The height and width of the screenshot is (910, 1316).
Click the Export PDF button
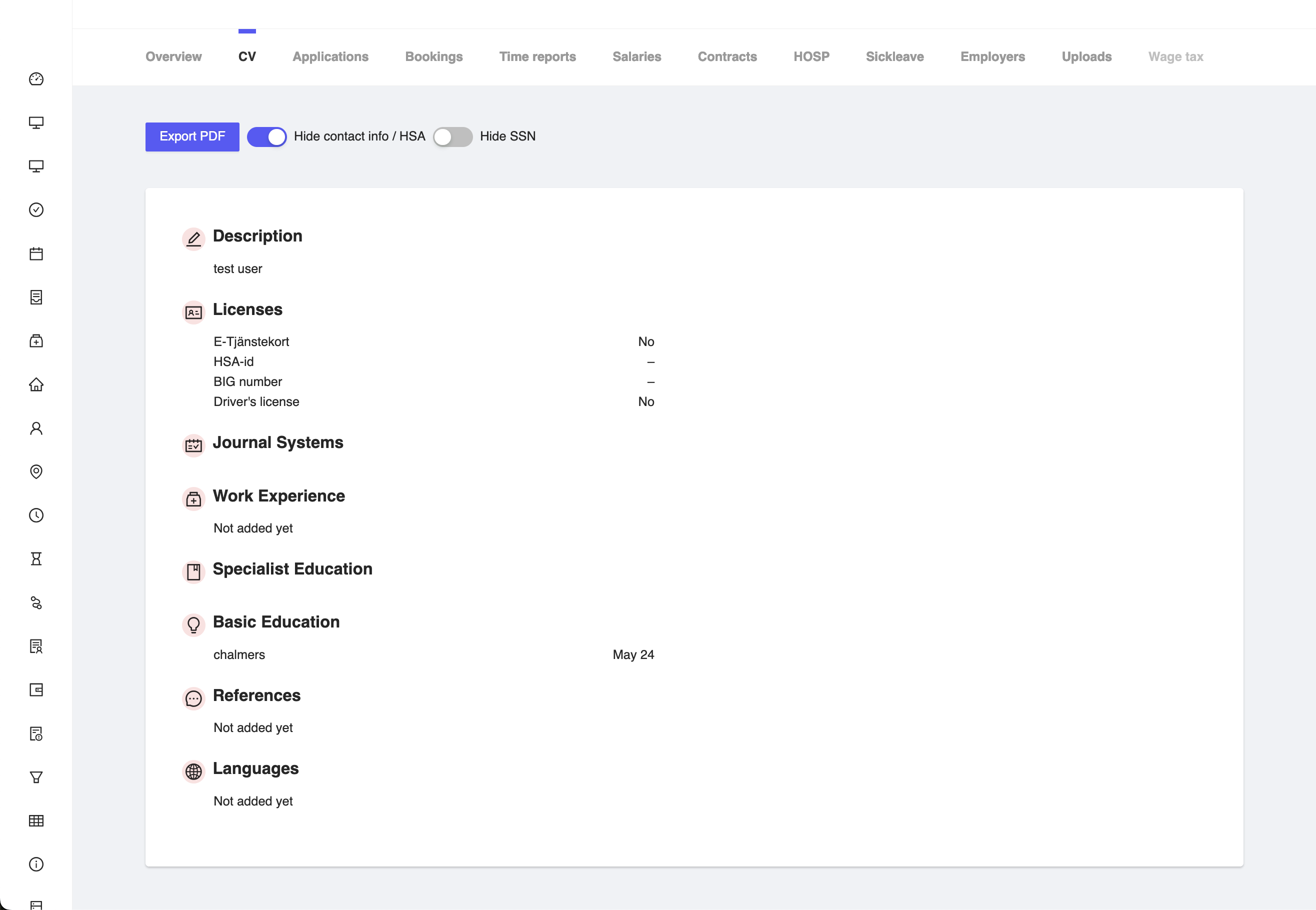click(x=191, y=136)
